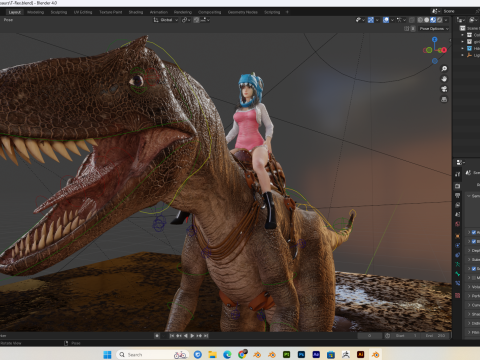This screenshot has height=360, width=480.
Task: Open the Physics properties tab
Action: (458, 245)
